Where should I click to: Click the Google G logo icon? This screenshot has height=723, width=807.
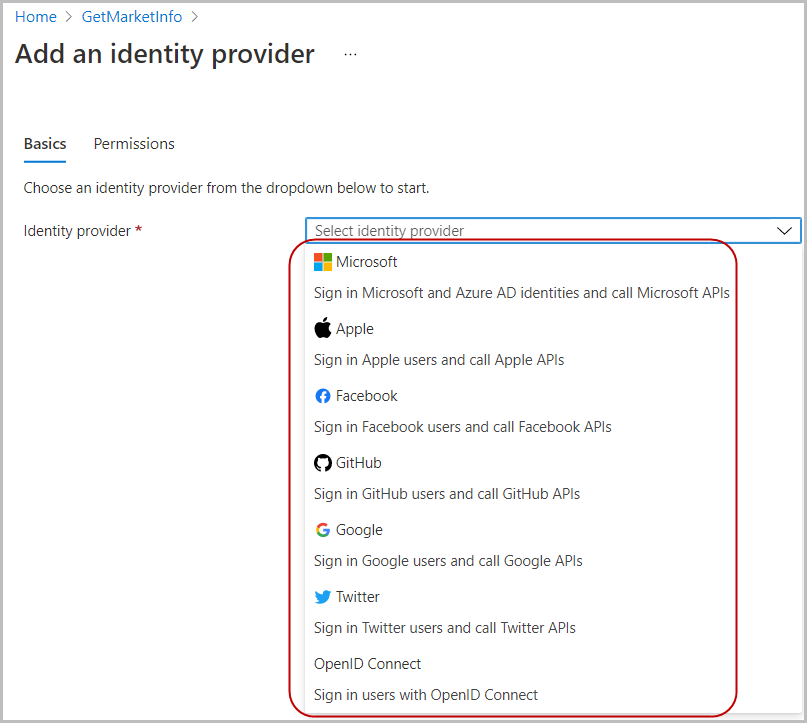(322, 530)
